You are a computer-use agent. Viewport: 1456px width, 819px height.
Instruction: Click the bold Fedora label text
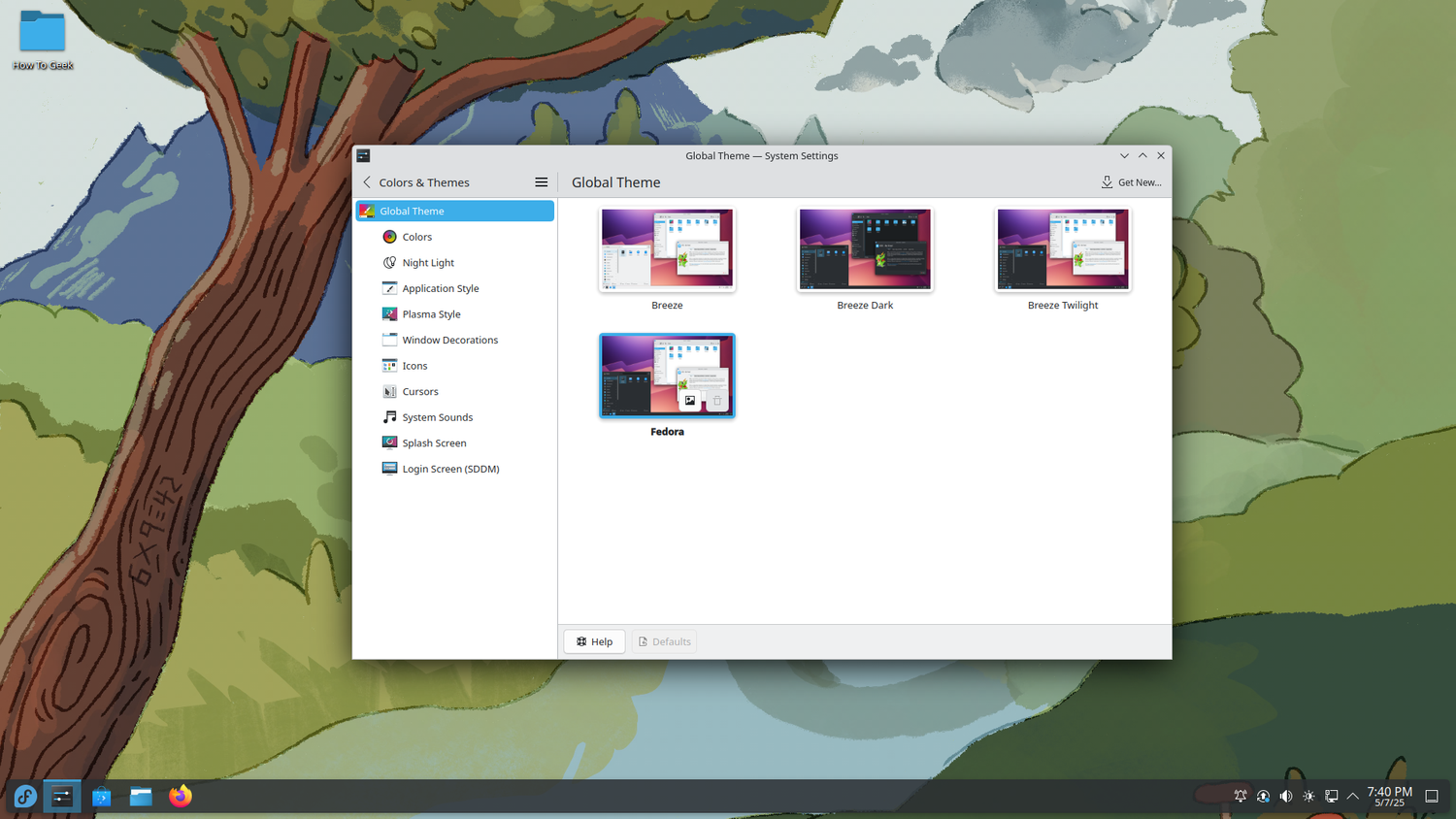[x=667, y=432]
